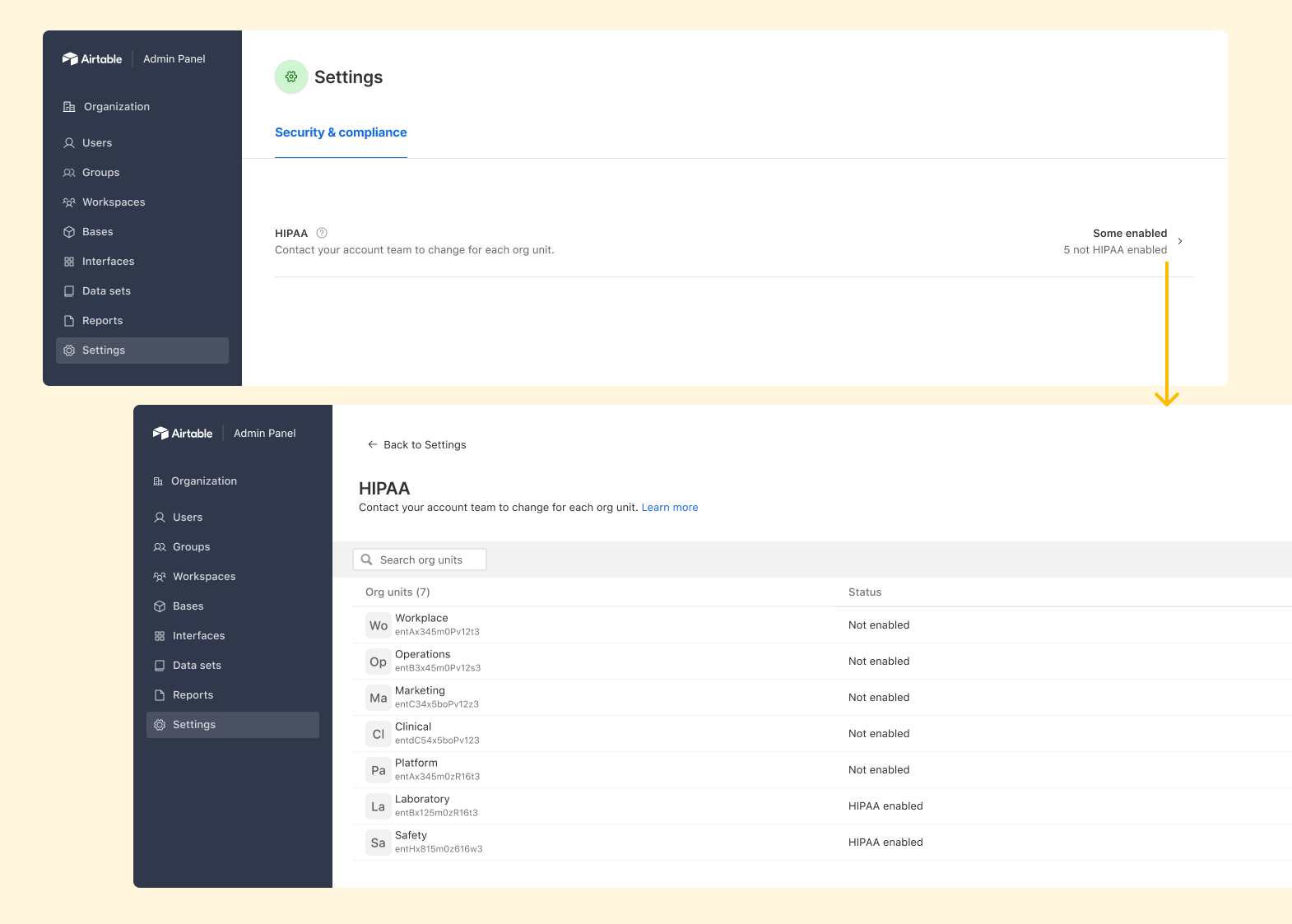Click Bases icon in lower sidebar
This screenshot has width=1292, height=924.
point(160,606)
